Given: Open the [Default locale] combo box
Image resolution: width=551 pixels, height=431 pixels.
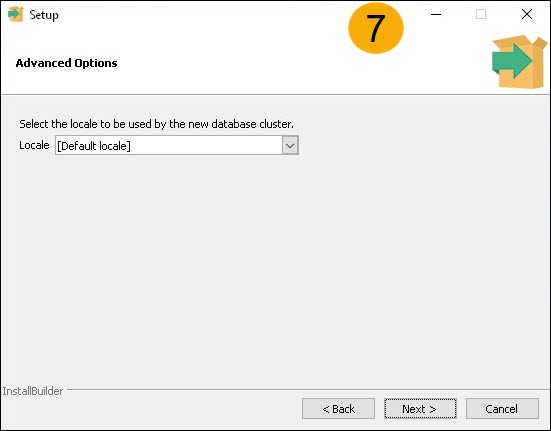Looking at the screenshot, I should click(x=177, y=145).
